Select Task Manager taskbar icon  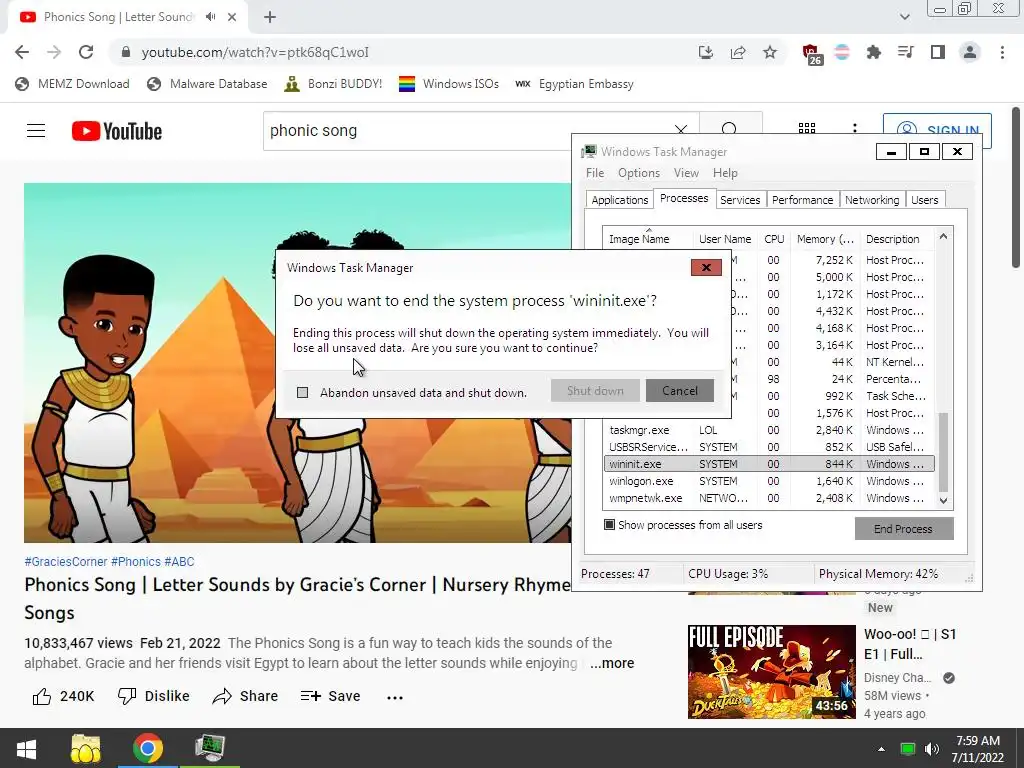(210, 748)
